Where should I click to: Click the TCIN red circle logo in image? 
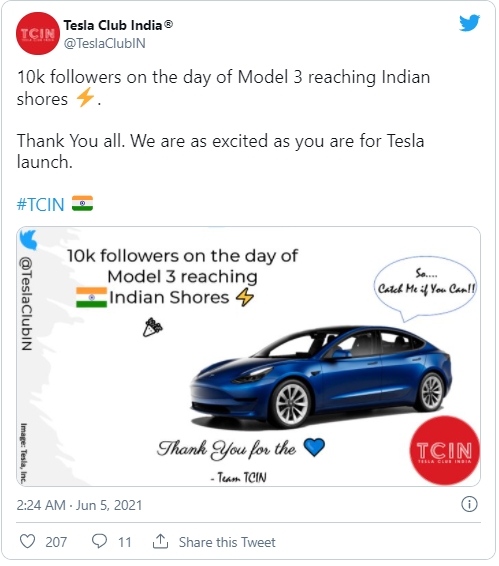(444, 451)
